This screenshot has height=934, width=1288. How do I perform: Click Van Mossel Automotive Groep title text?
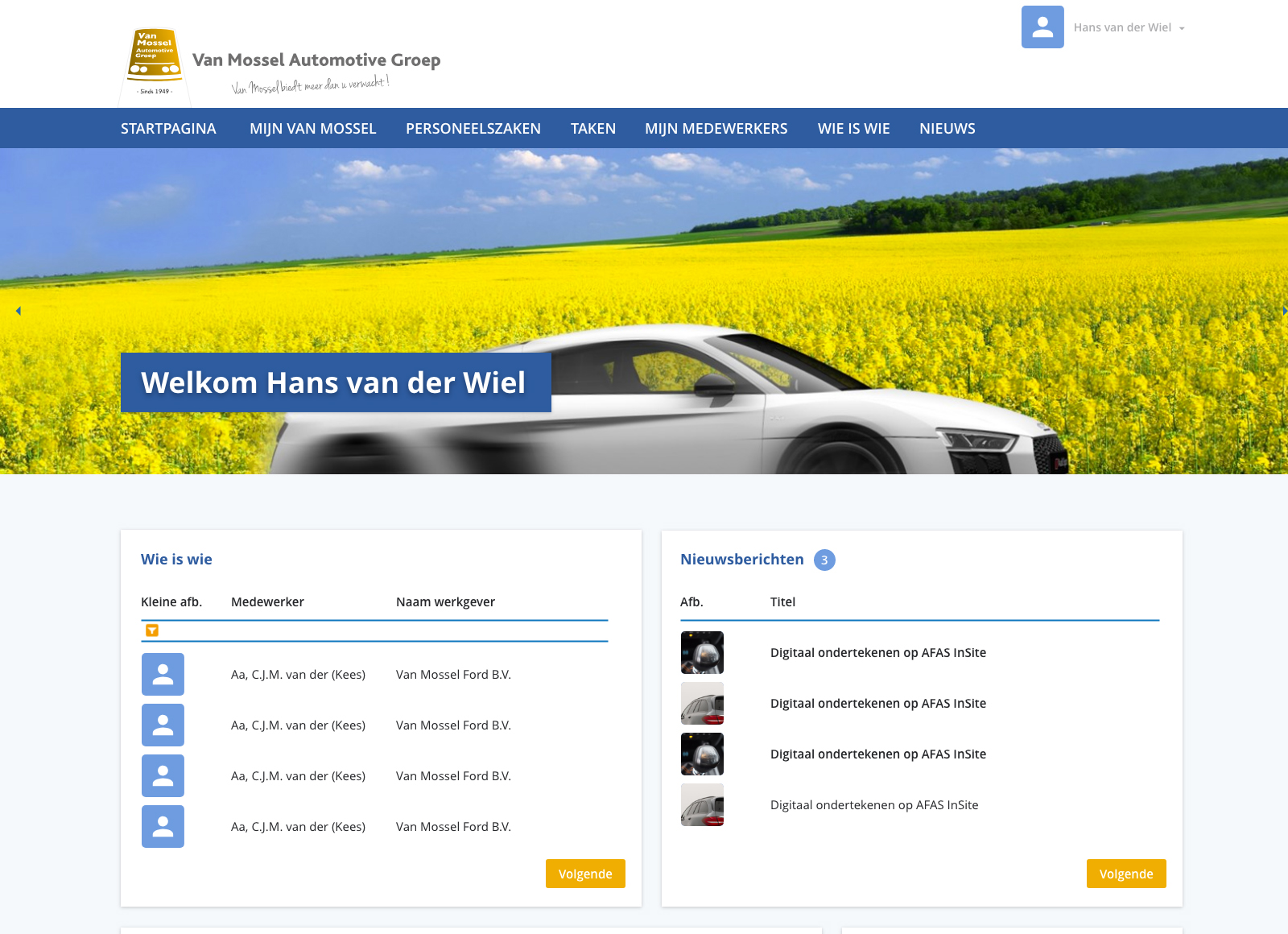click(x=316, y=60)
